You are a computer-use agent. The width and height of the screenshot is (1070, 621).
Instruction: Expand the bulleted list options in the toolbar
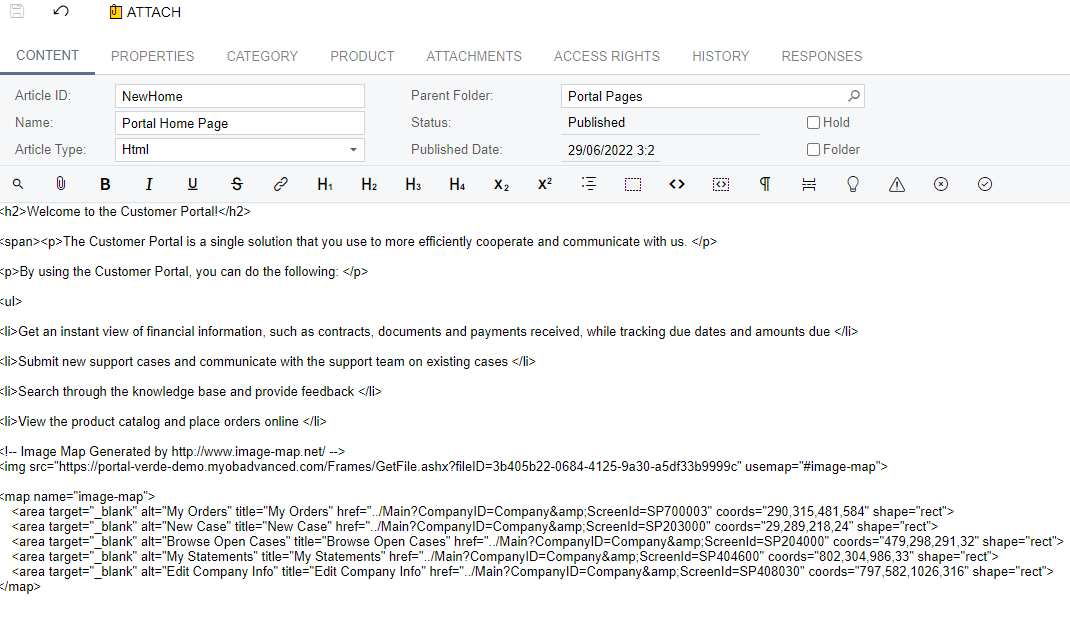[589, 183]
